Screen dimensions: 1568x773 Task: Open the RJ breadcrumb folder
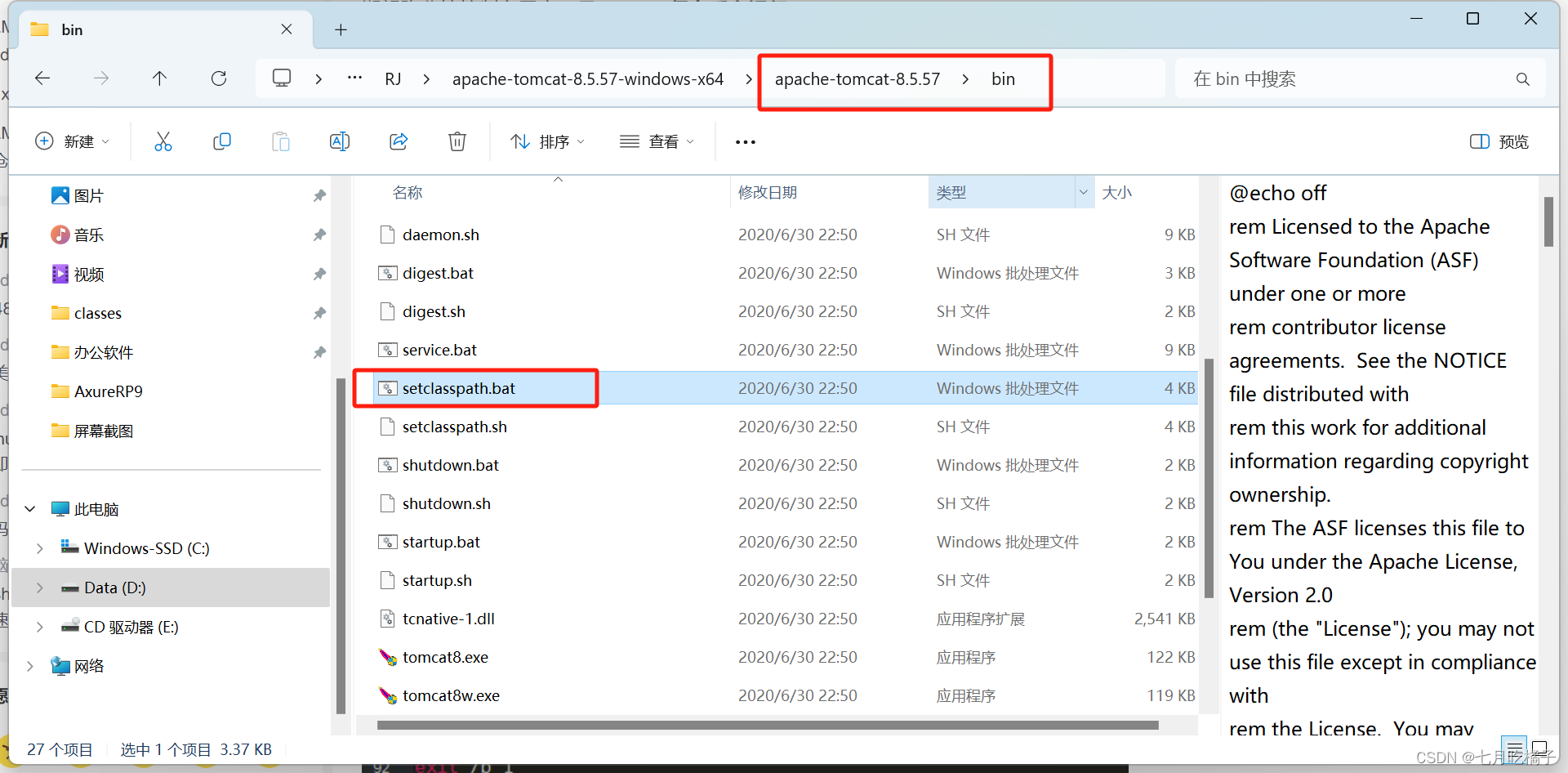pyautogui.click(x=393, y=79)
